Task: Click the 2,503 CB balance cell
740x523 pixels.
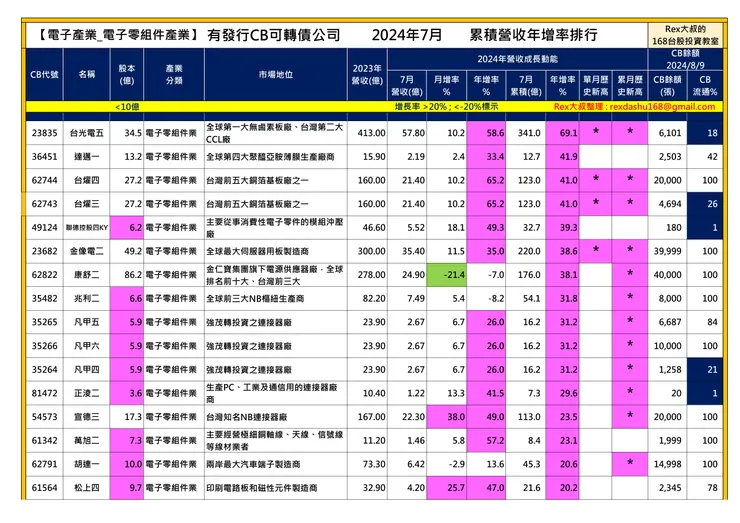Action: click(667, 157)
